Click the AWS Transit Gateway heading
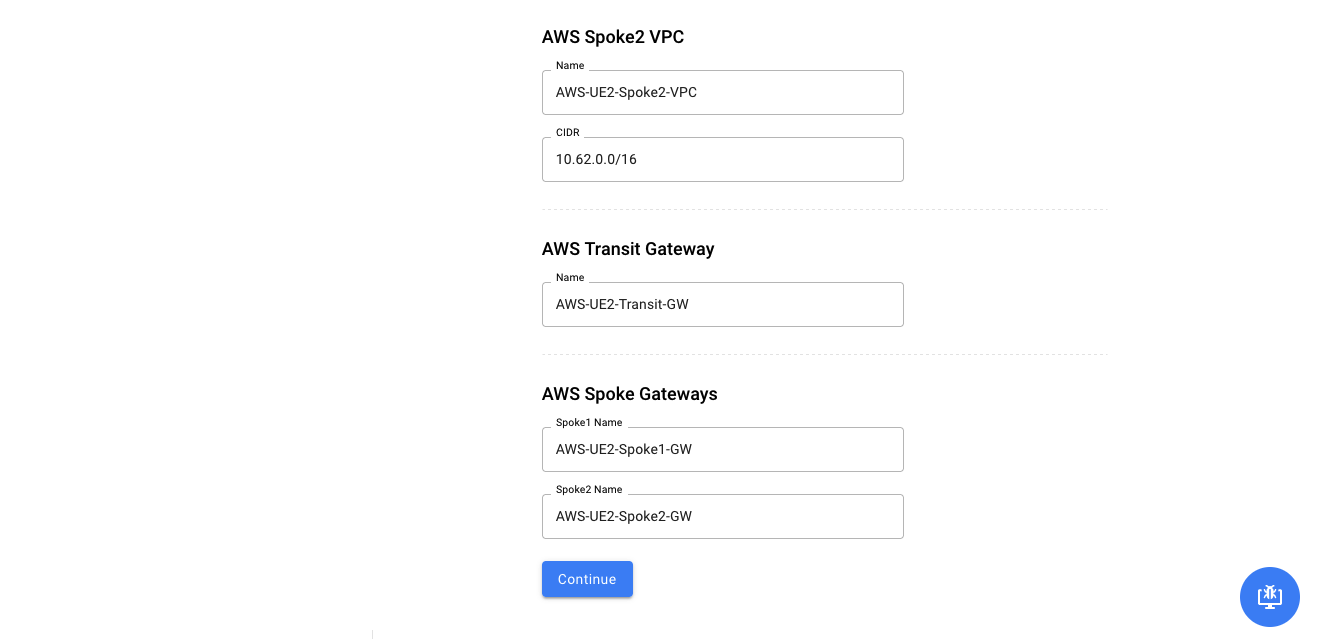 tap(628, 249)
